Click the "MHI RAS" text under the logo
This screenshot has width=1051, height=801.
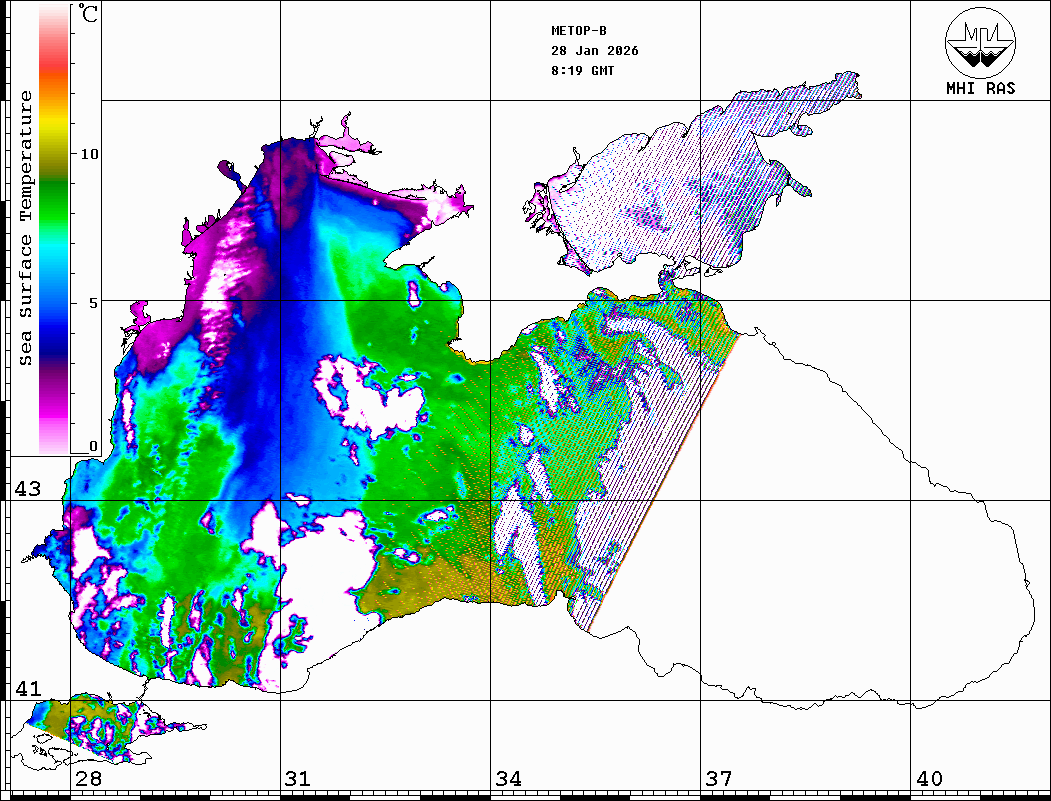pyautogui.click(x=980, y=88)
